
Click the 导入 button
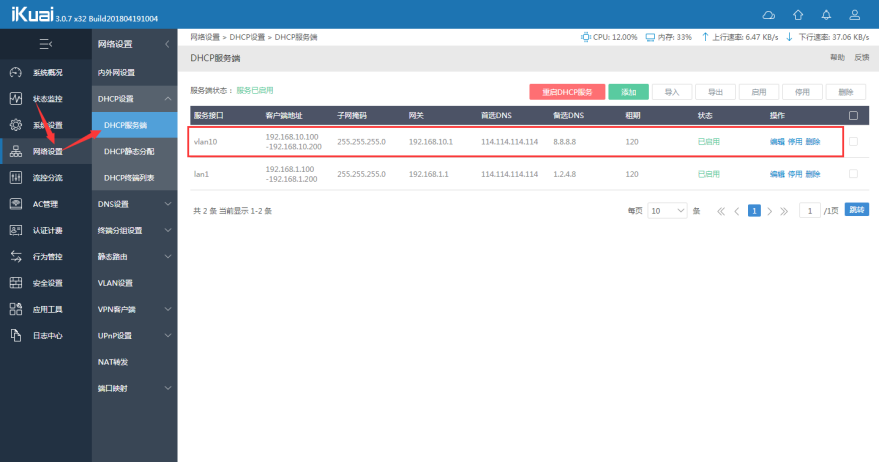[x=672, y=92]
